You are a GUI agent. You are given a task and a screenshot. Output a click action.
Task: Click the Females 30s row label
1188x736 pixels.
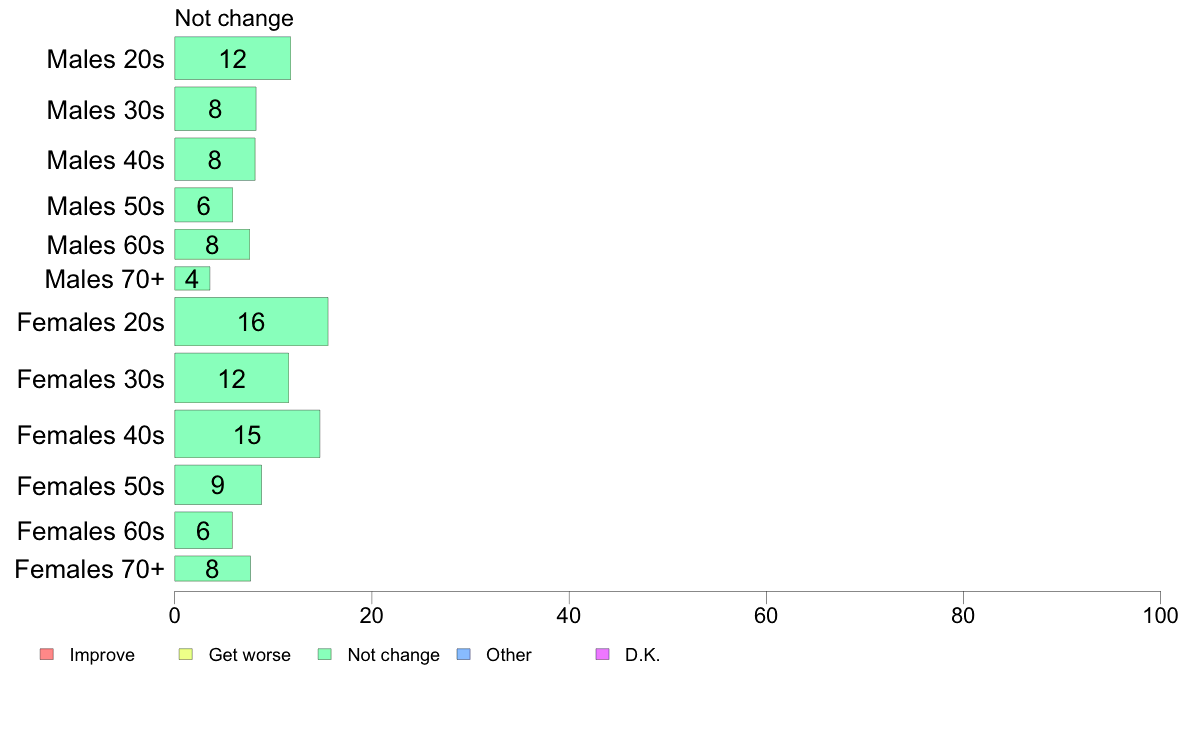pos(90,379)
